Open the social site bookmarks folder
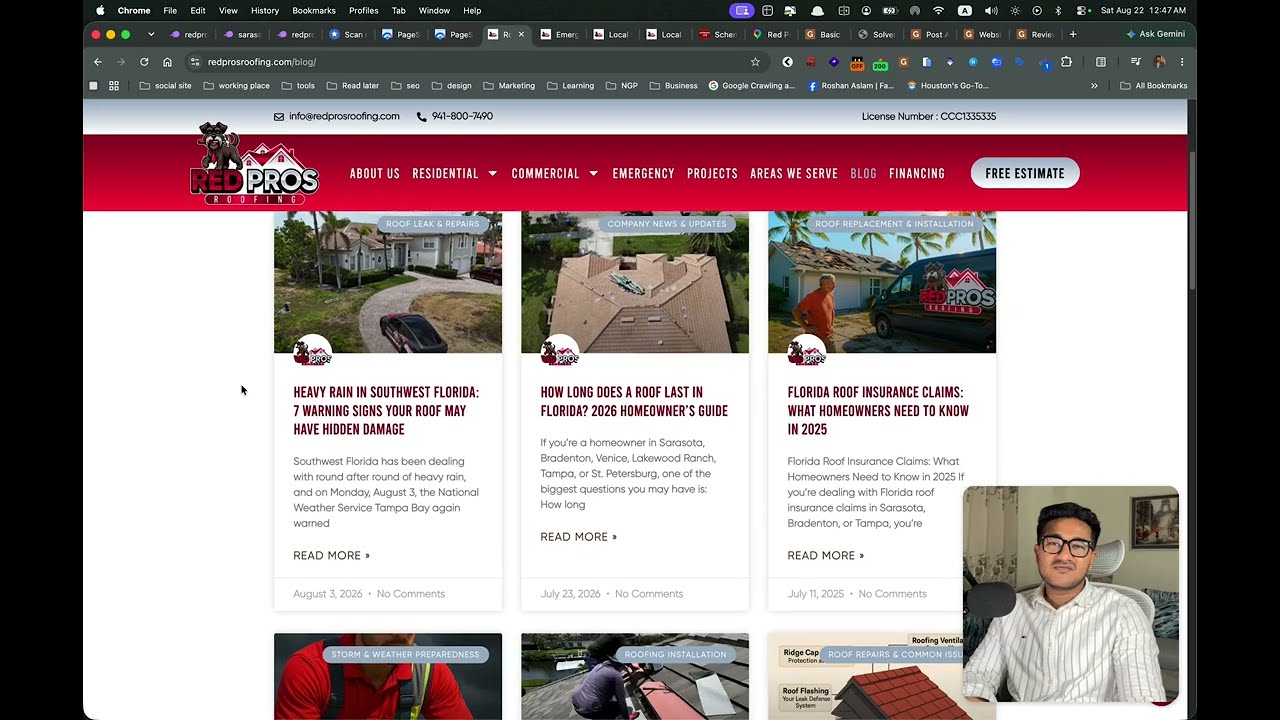This screenshot has width=1280, height=720. pyautogui.click(x=166, y=86)
